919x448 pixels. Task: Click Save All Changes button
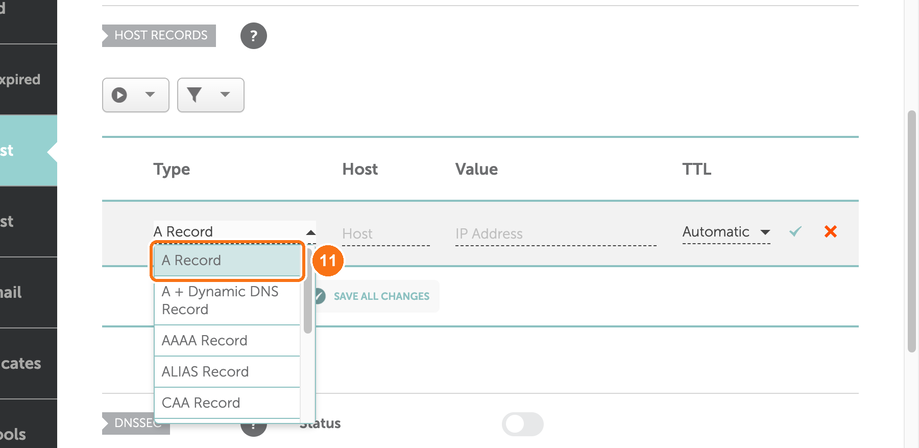377,296
